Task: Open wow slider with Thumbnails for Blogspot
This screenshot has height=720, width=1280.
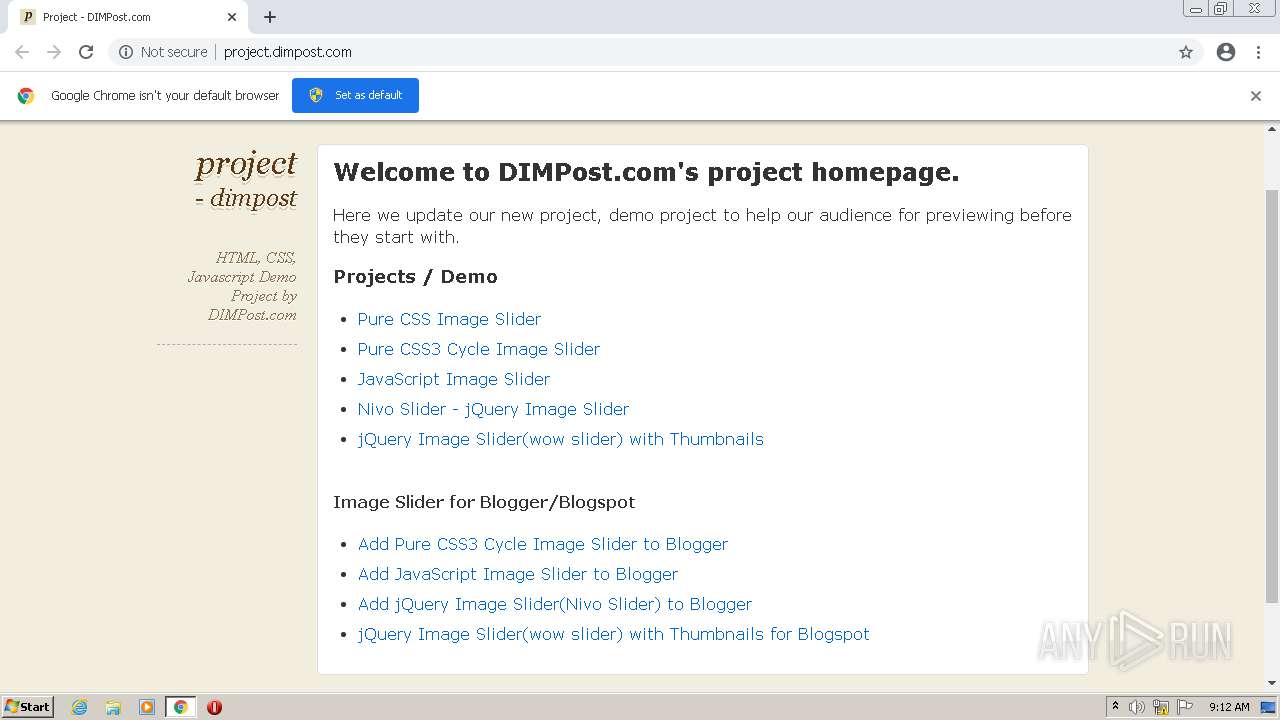Action: [x=614, y=634]
